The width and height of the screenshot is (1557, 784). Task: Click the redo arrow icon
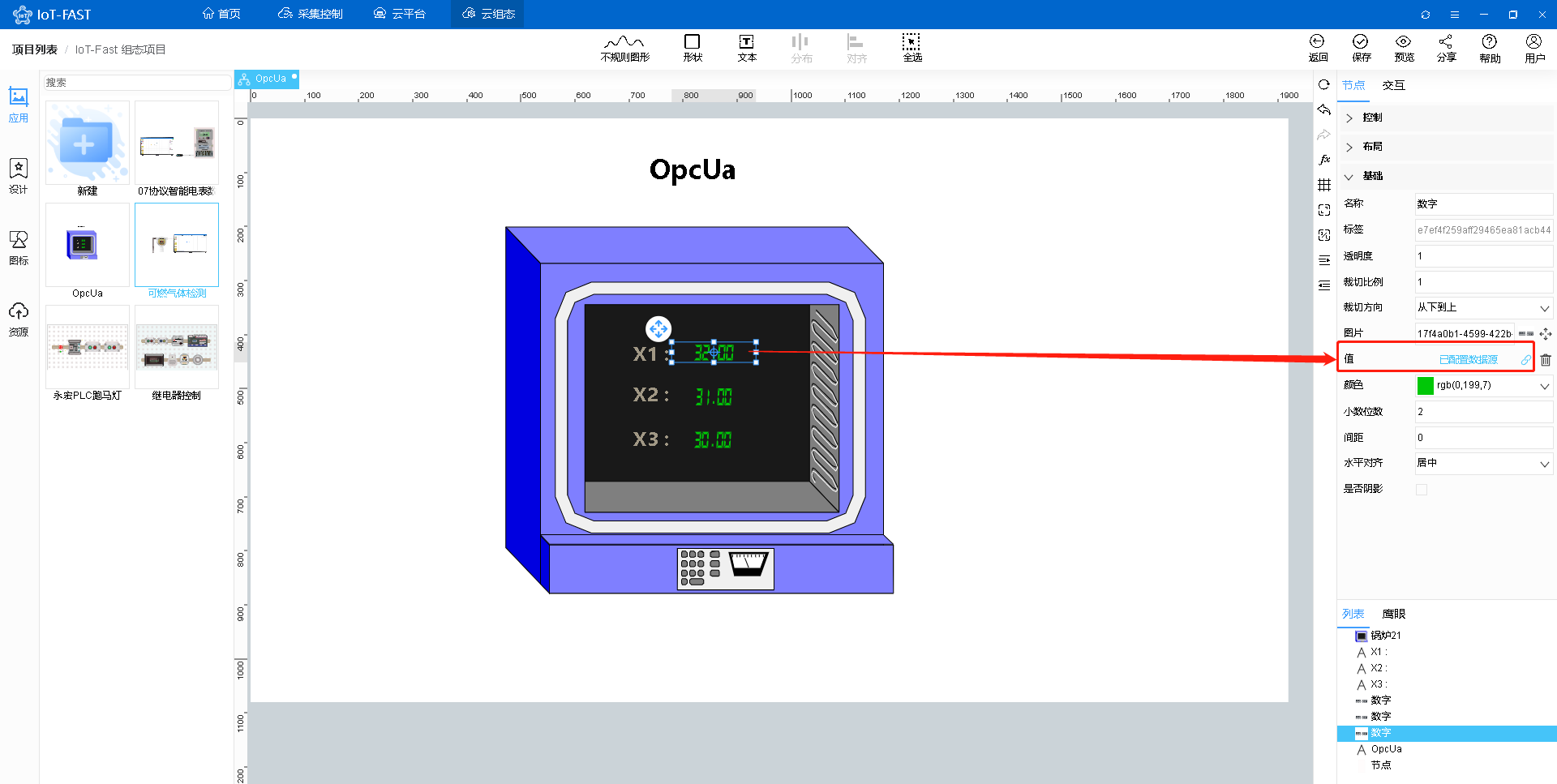coord(1324,135)
